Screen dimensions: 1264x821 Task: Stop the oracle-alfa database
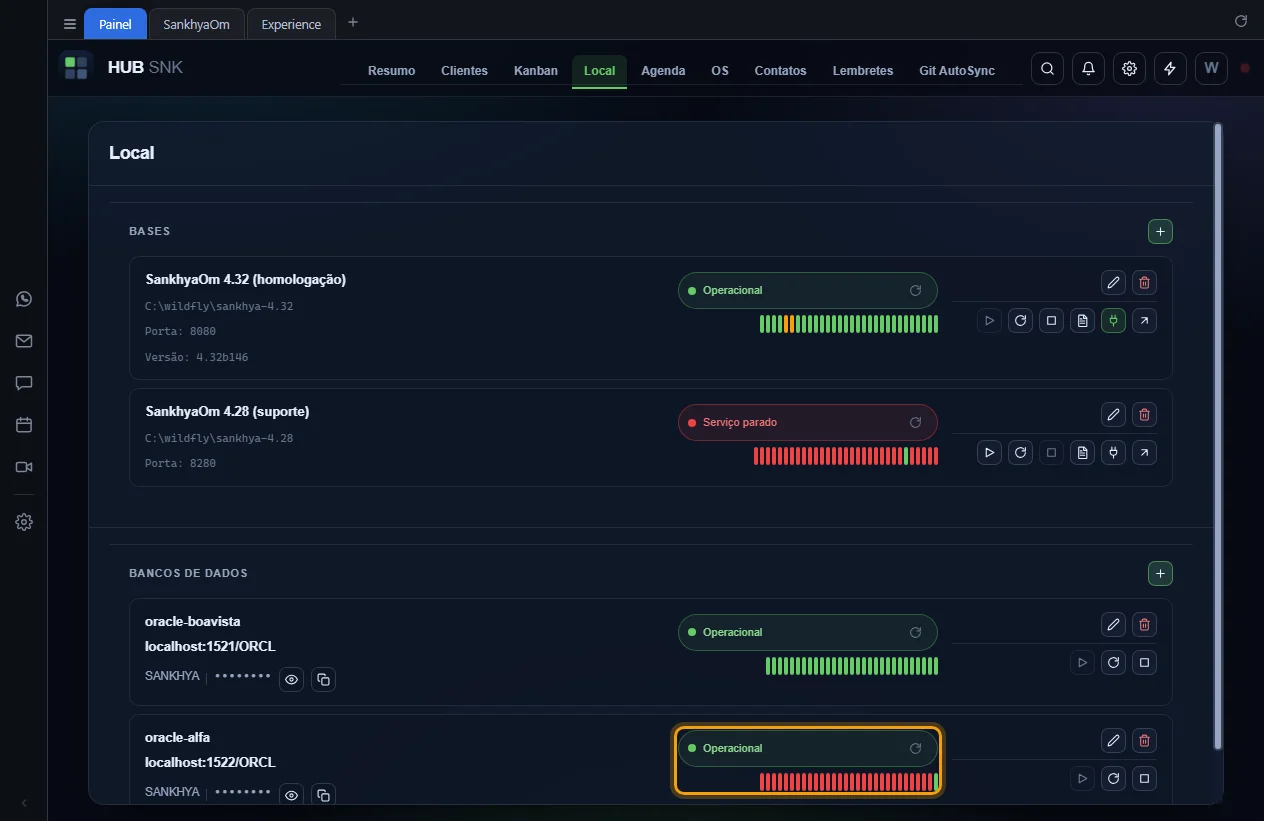coord(1145,778)
